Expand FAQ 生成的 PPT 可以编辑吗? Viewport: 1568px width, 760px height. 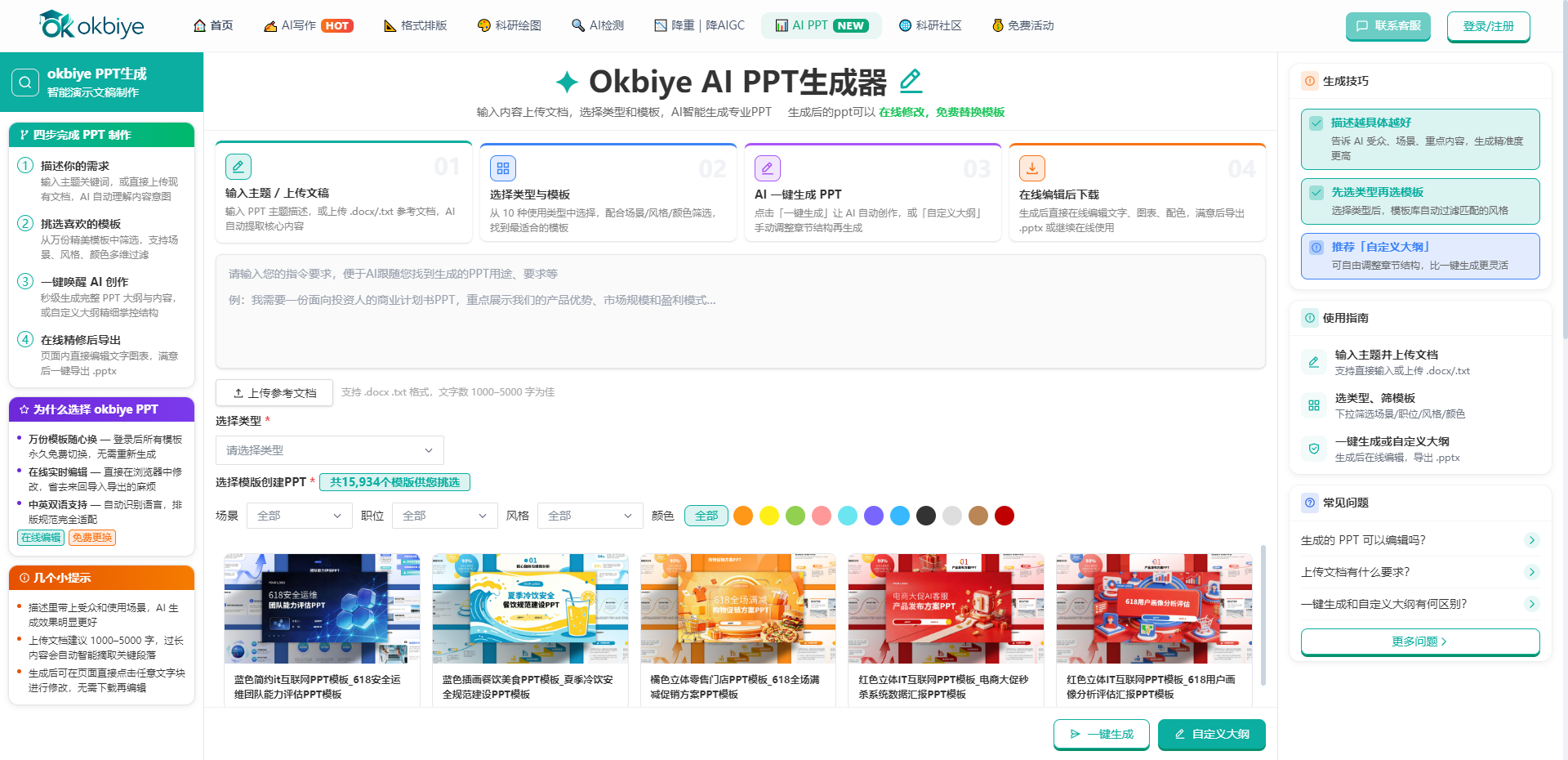(1420, 540)
